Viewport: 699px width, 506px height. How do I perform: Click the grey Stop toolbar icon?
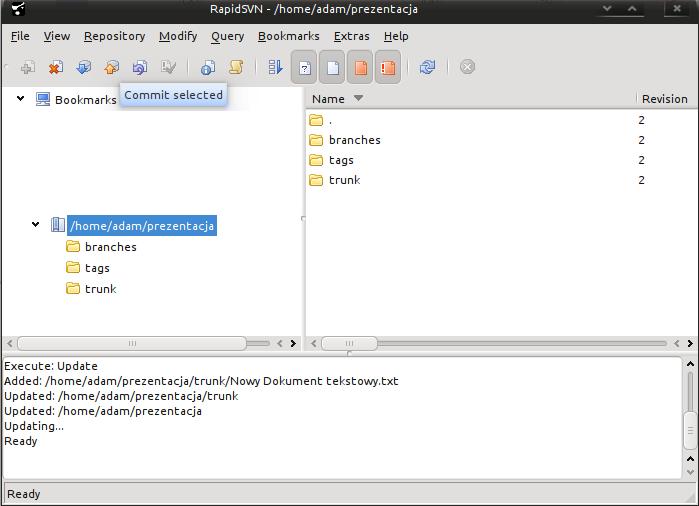[467, 67]
